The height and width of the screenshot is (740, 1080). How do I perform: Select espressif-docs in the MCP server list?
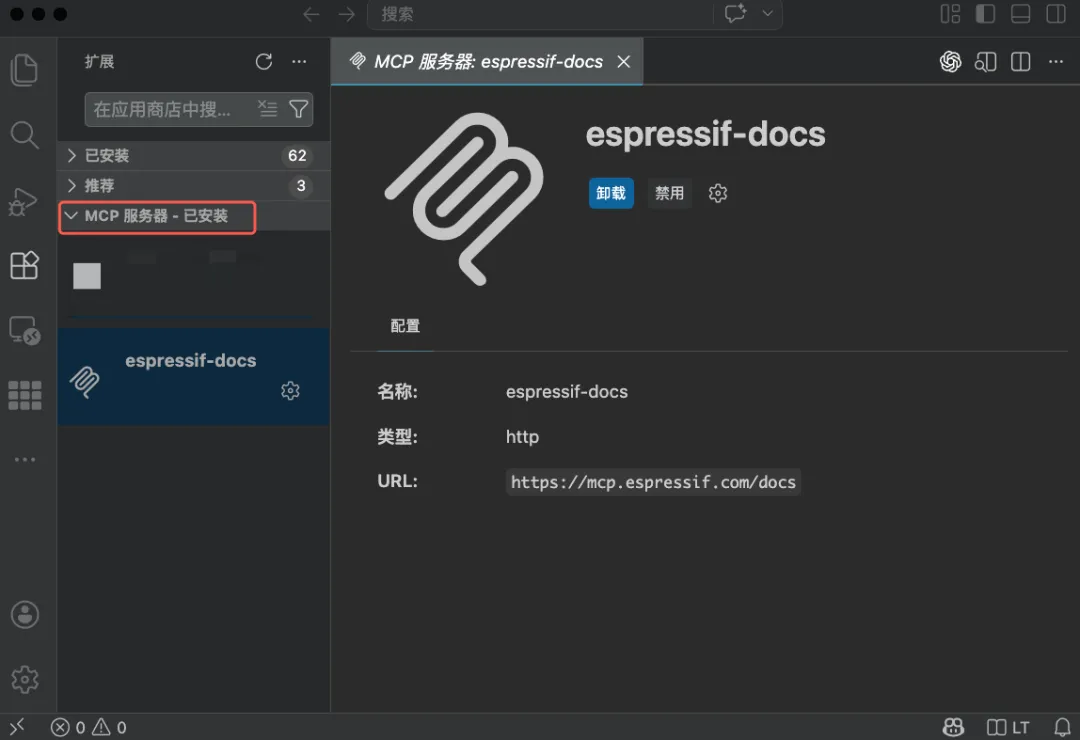coord(194,376)
